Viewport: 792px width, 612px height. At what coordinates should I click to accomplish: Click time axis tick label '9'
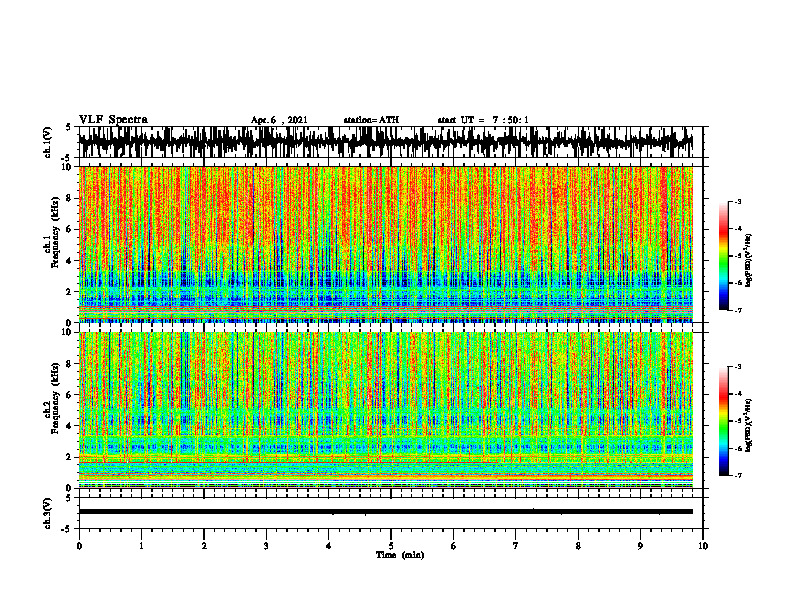[640, 546]
